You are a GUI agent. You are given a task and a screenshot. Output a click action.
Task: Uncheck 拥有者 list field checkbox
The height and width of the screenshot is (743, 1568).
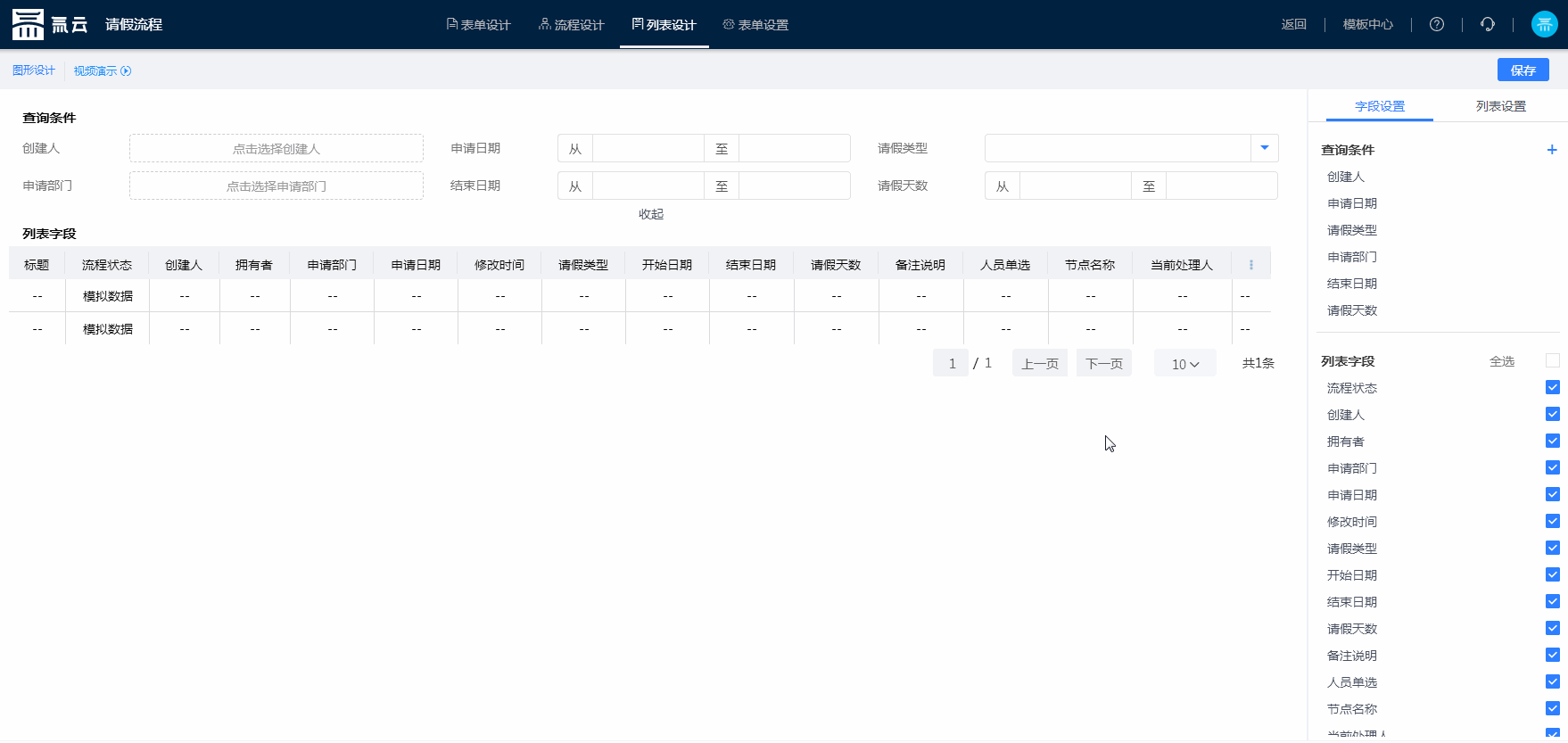(x=1553, y=441)
